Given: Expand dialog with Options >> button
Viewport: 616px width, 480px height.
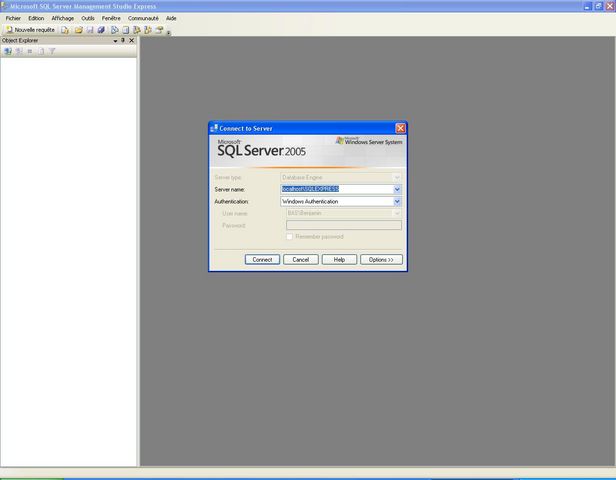Looking at the screenshot, I should 380,259.
